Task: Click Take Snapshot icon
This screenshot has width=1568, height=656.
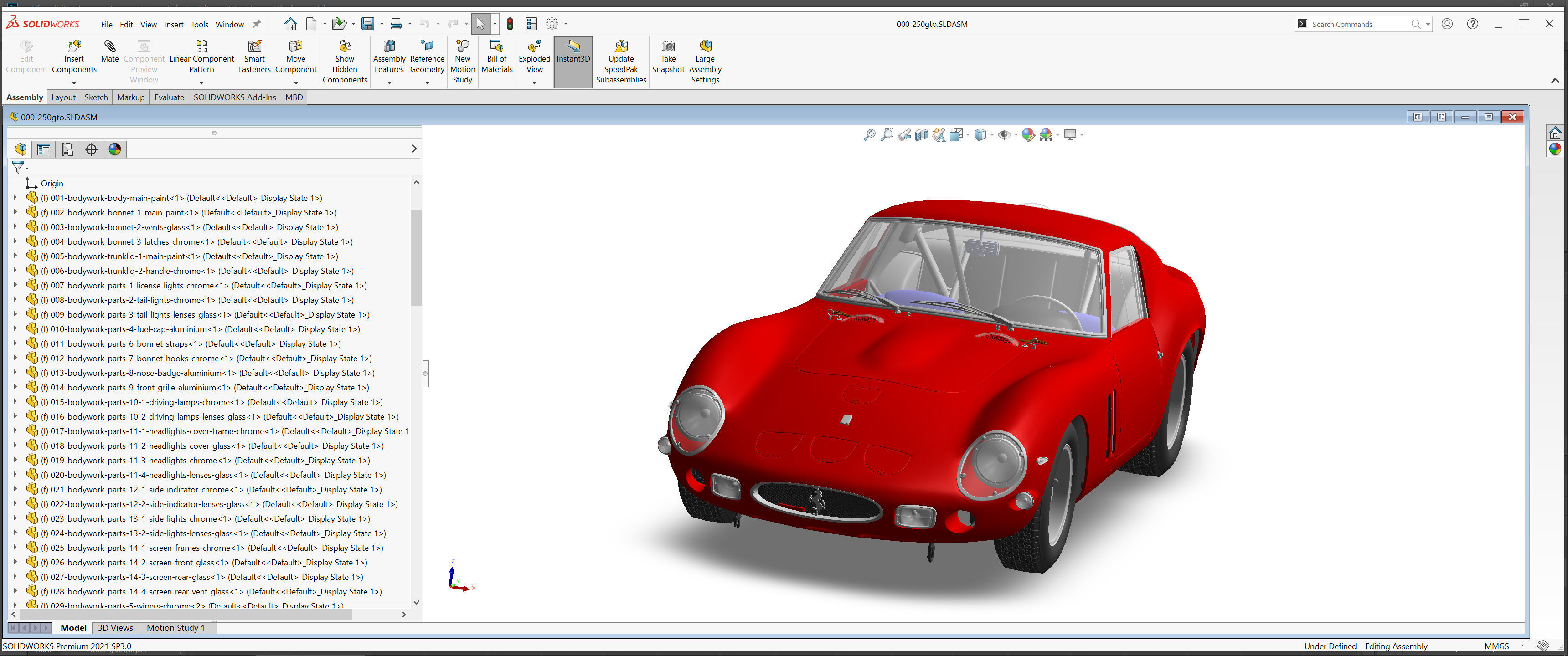Action: point(668,57)
